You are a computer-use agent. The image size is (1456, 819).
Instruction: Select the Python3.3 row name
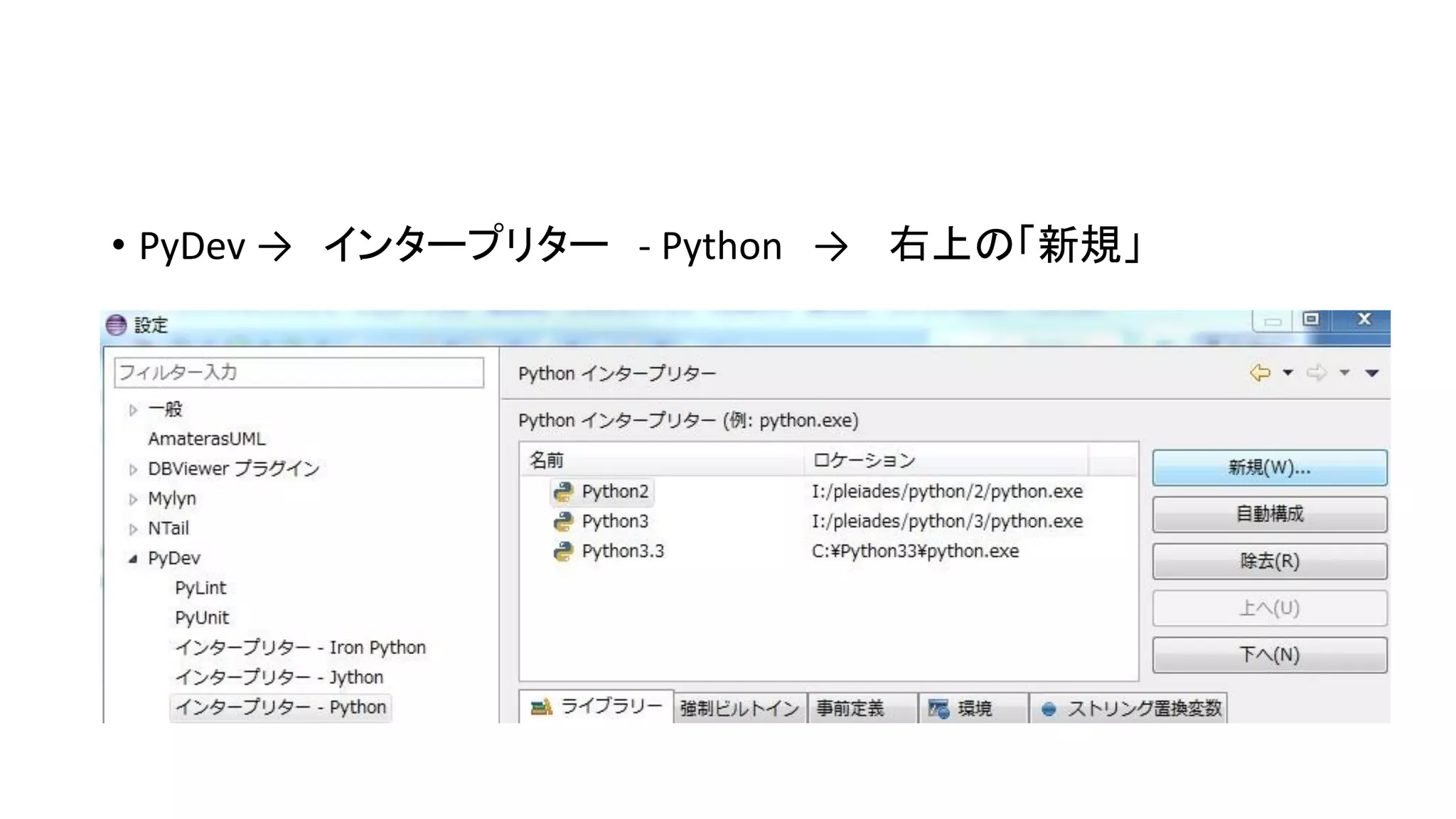(x=623, y=552)
